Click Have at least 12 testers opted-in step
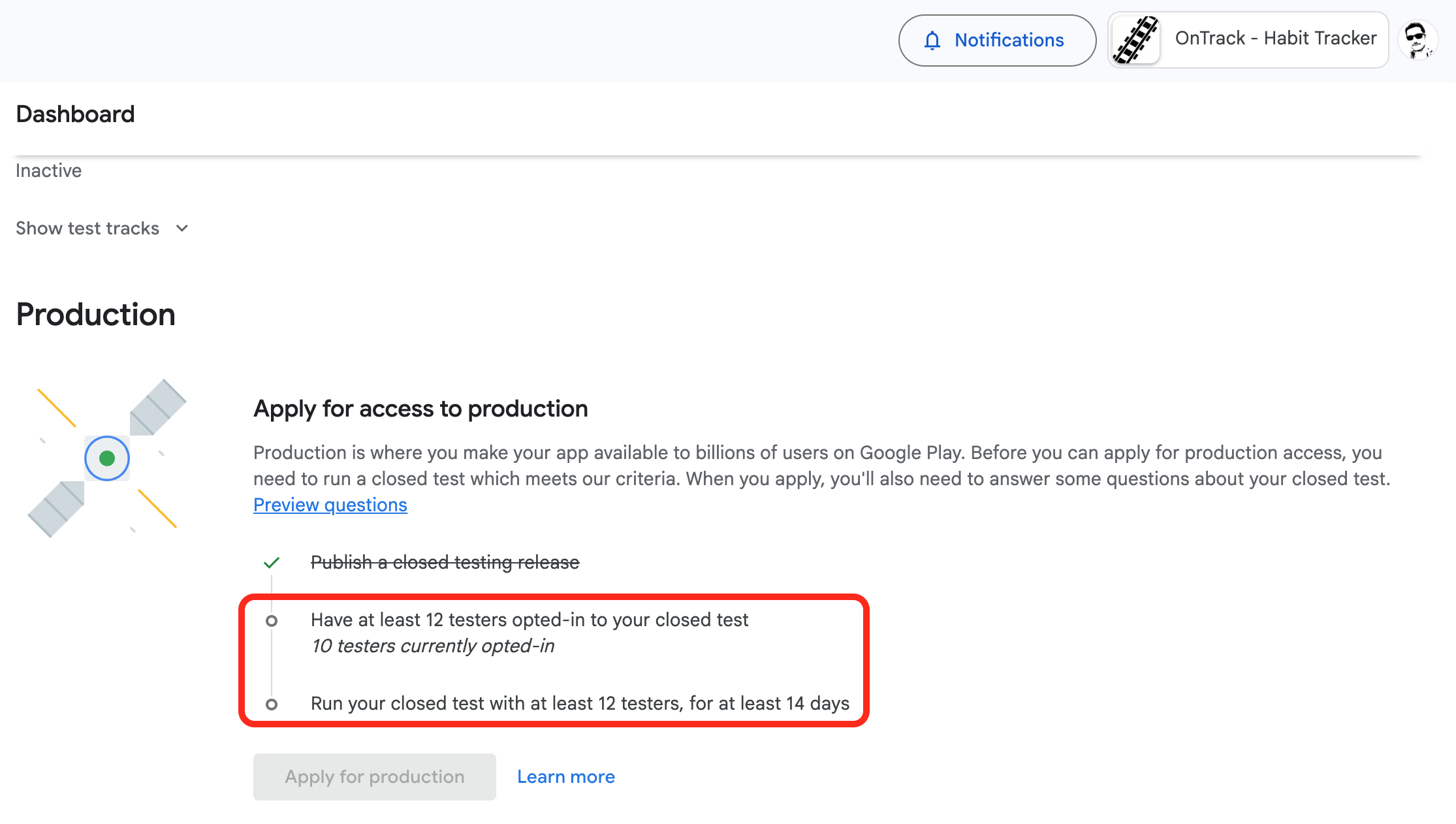 pos(529,620)
